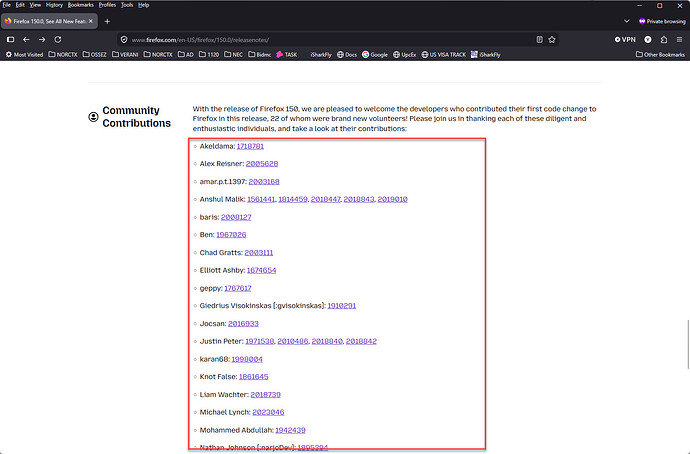690x454 pixels.
Task: Open karan68's bug link 1998004
Action: click(x=247, y=359)
